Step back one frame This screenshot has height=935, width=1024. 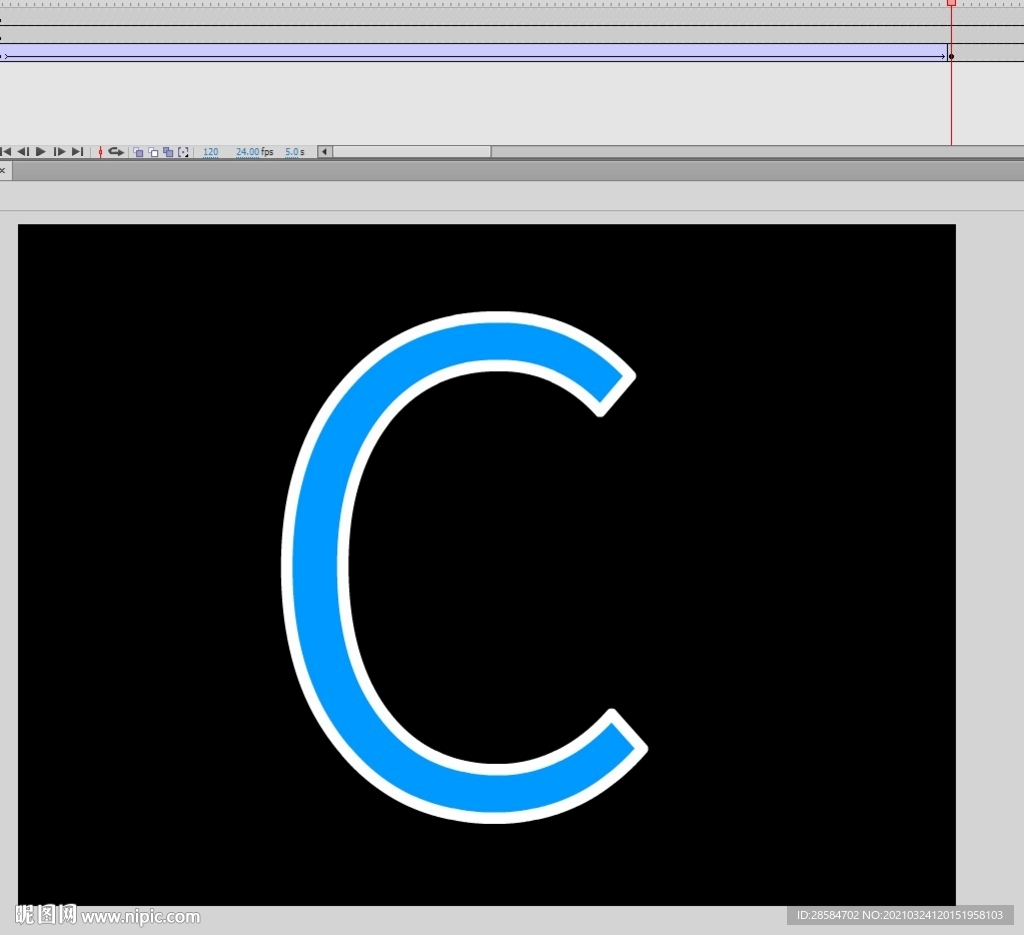click(x=23, y=151)
